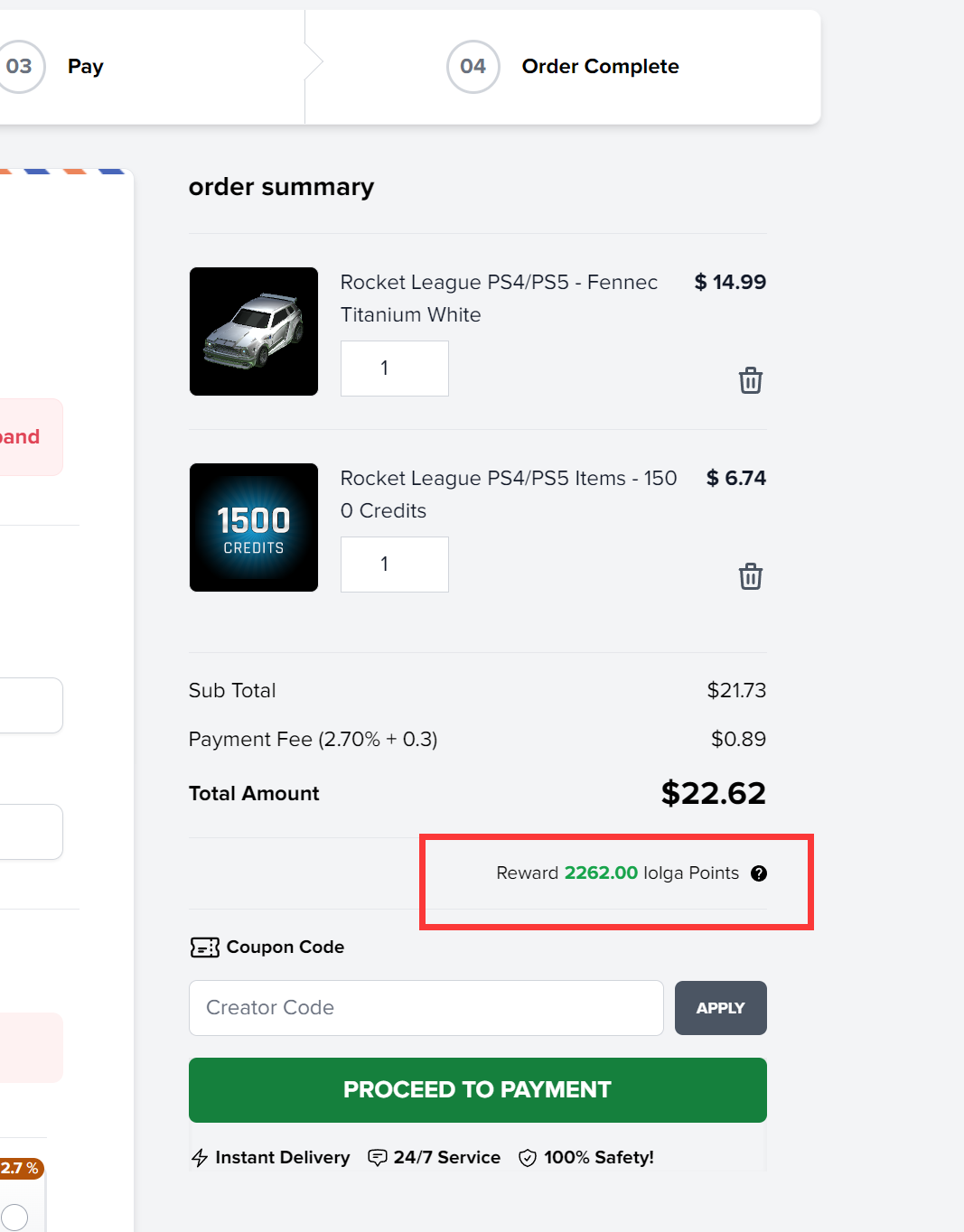Delete Fennec Titanium White from order

(751, 380)
